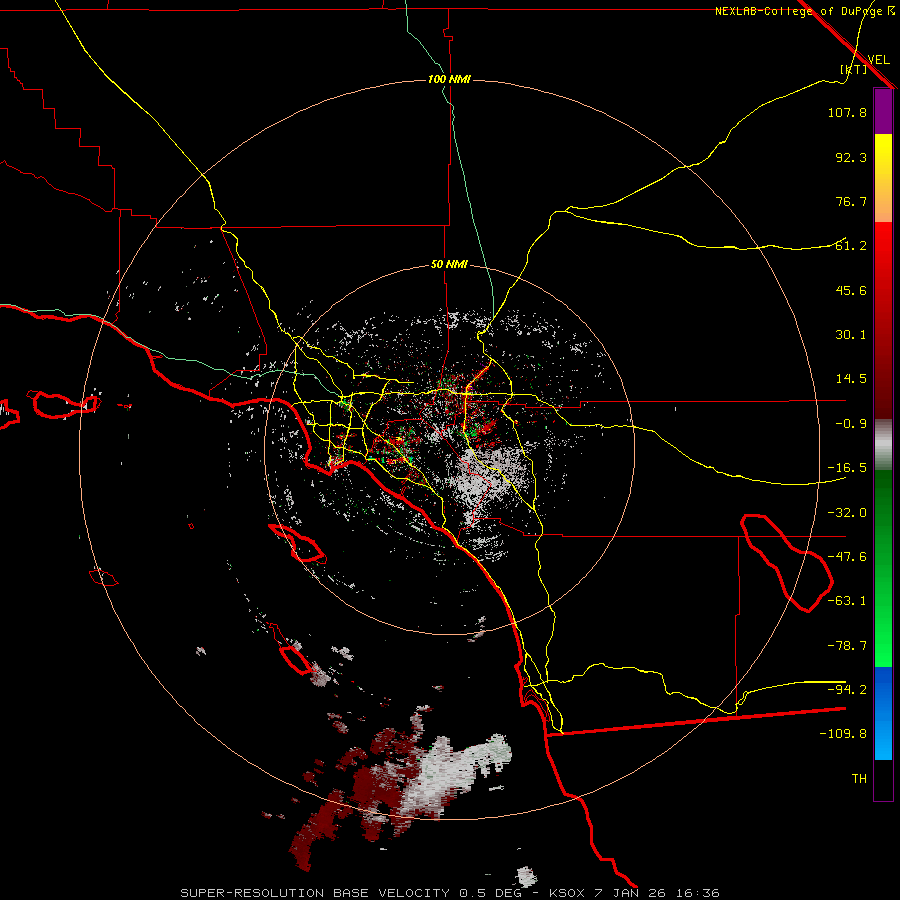Pick the purple segment of the color bar
Image resolution: width=900 pixels, height=900 pixels.
(883, 111)
